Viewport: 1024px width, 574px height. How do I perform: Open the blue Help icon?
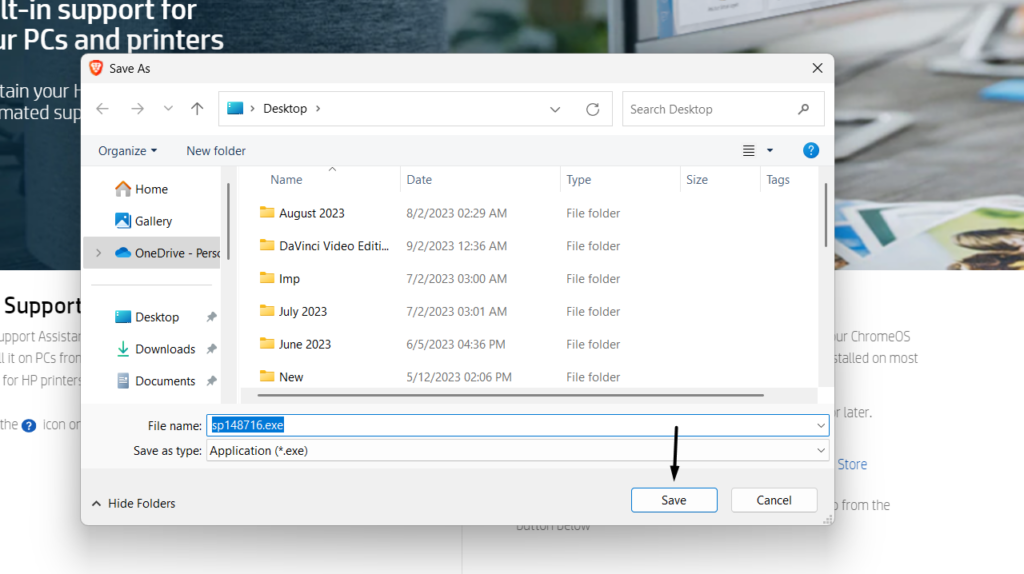click(x=810, y=151)
